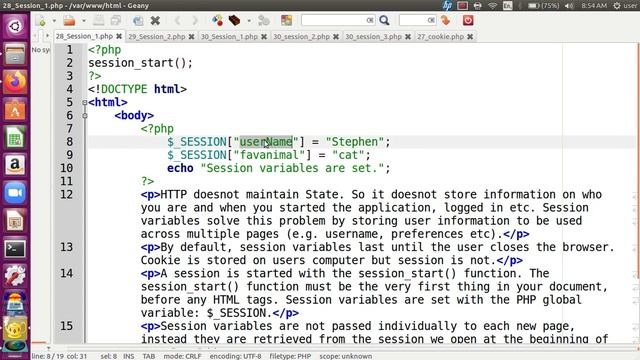Open the New file template dropdown arrow
This screenshot has height=360, width=640.
(53, 20)
